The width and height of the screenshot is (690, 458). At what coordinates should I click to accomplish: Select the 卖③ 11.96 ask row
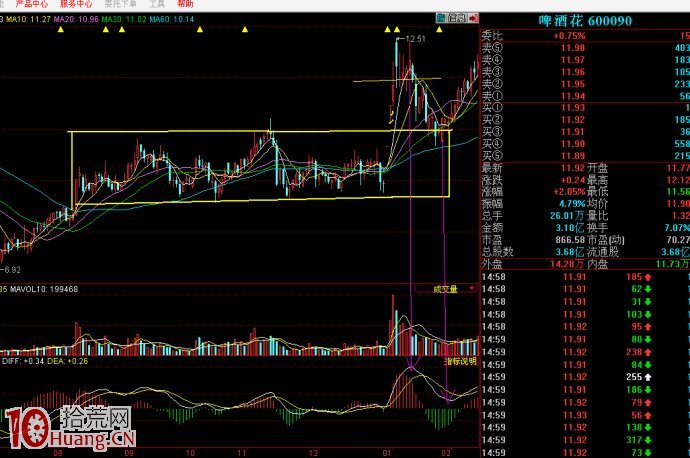[585, 72]
